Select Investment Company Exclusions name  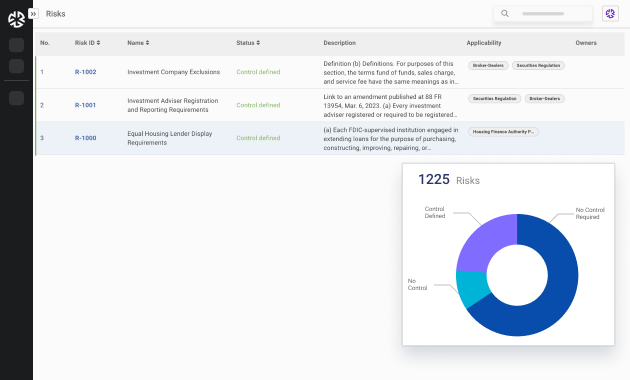pos(174,72)
